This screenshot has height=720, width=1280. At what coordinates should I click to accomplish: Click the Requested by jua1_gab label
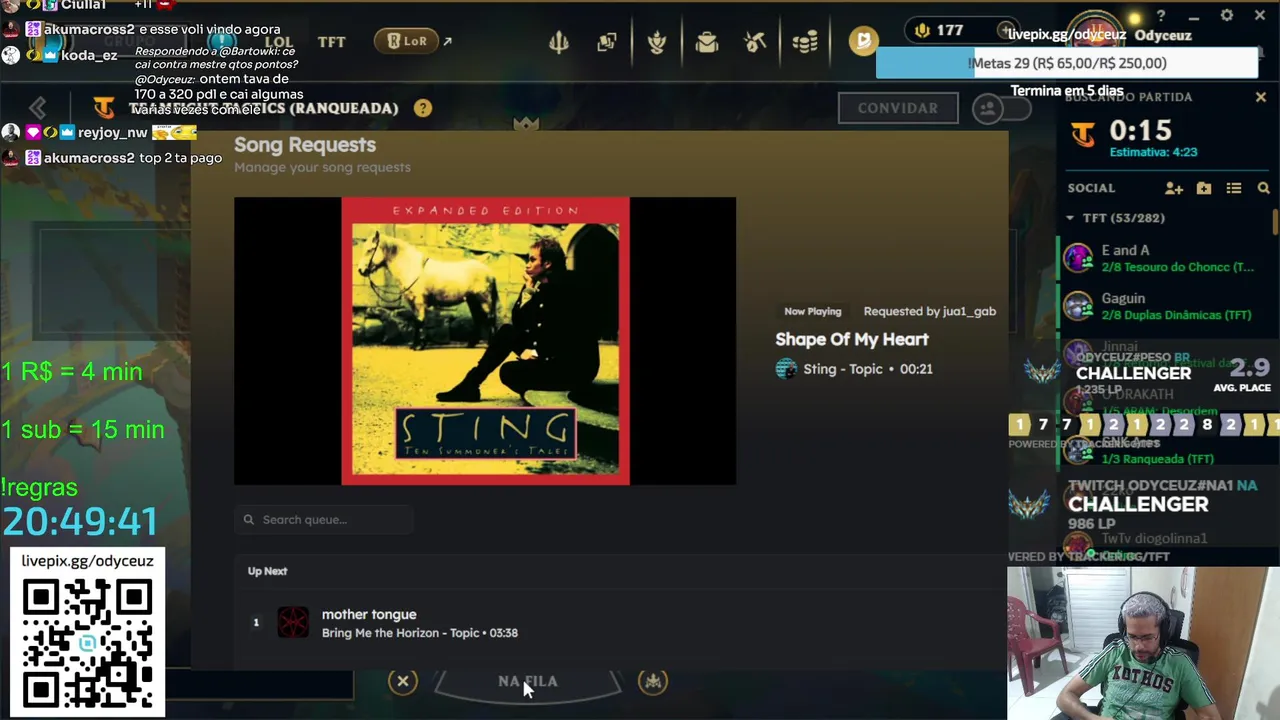(x=929, y=311)
